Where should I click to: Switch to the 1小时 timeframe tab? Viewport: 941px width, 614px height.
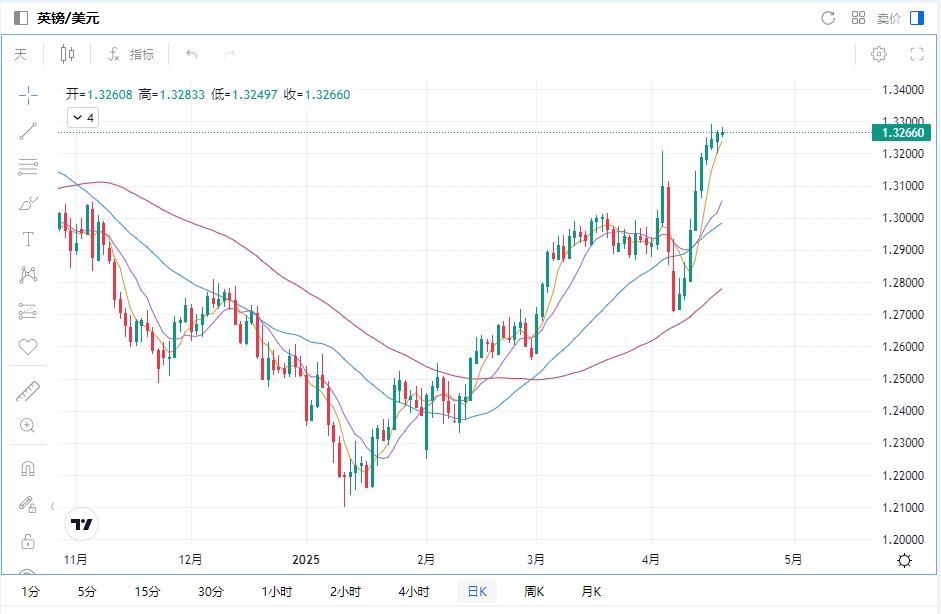276,591
